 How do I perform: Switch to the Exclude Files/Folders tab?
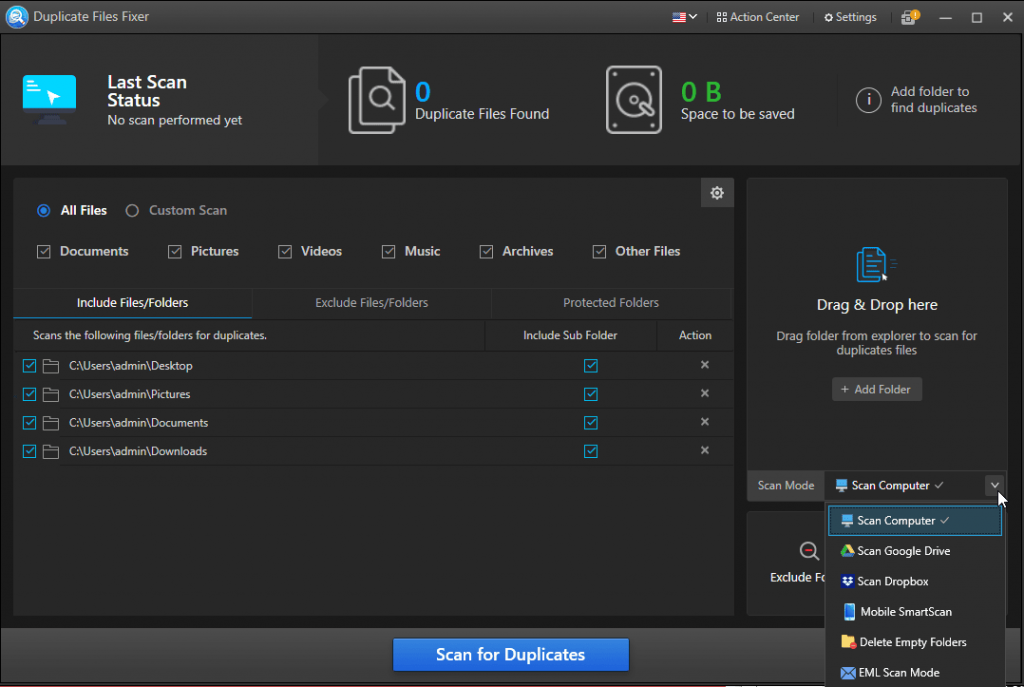point(371,302)
